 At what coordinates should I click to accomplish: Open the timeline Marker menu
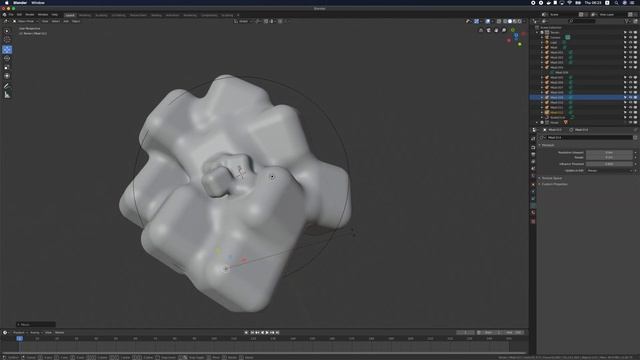[60, 333]
